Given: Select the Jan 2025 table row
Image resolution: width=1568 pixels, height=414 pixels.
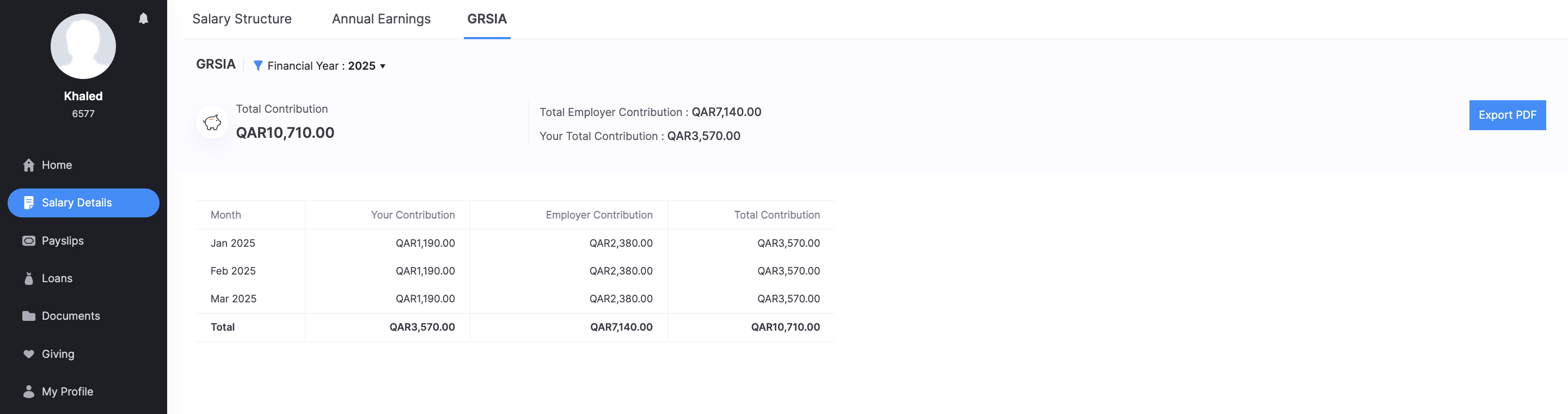Looking at the screenshot, I should click(514, 243).
